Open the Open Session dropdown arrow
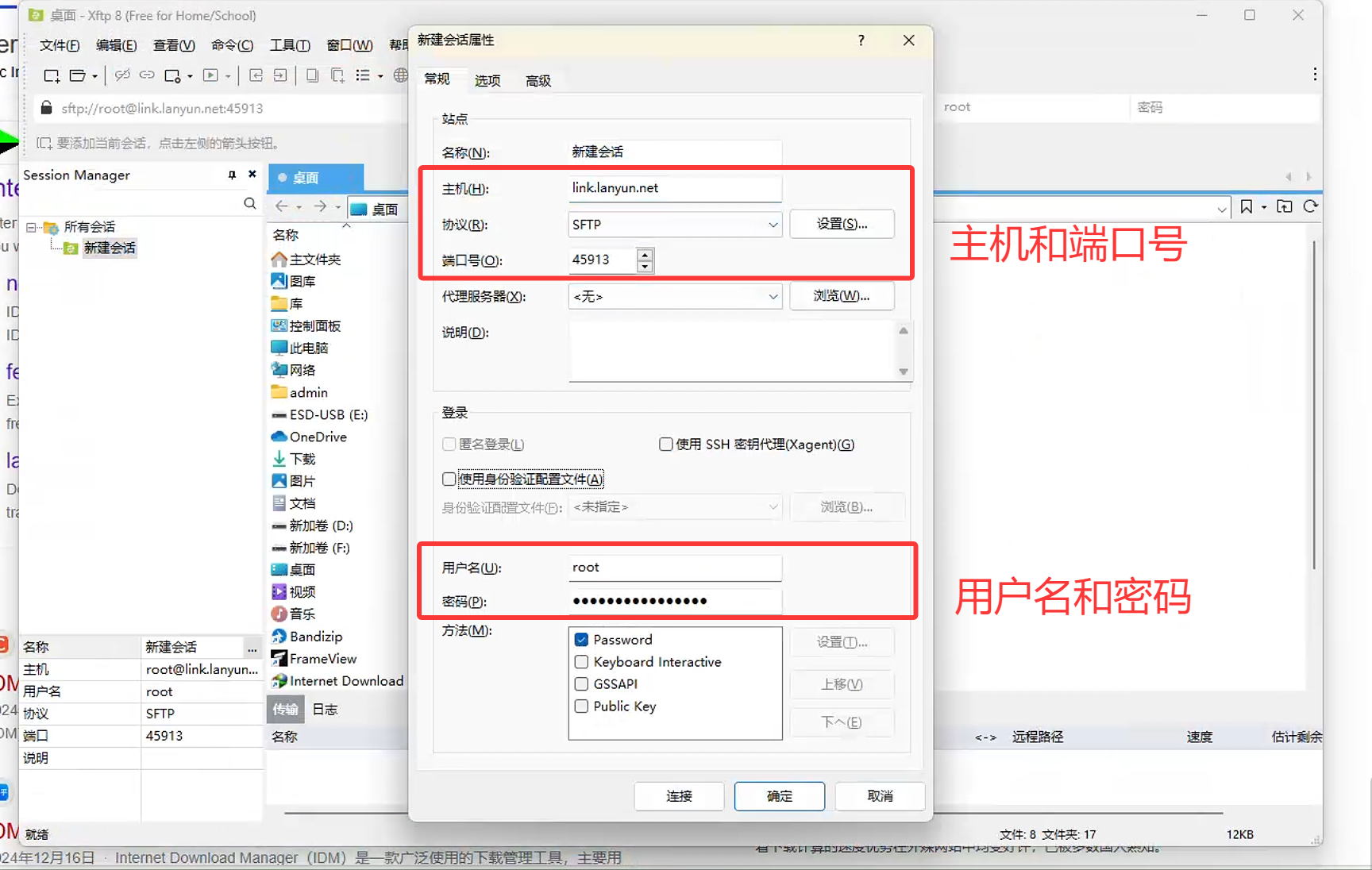 click(x=94, y=76)
